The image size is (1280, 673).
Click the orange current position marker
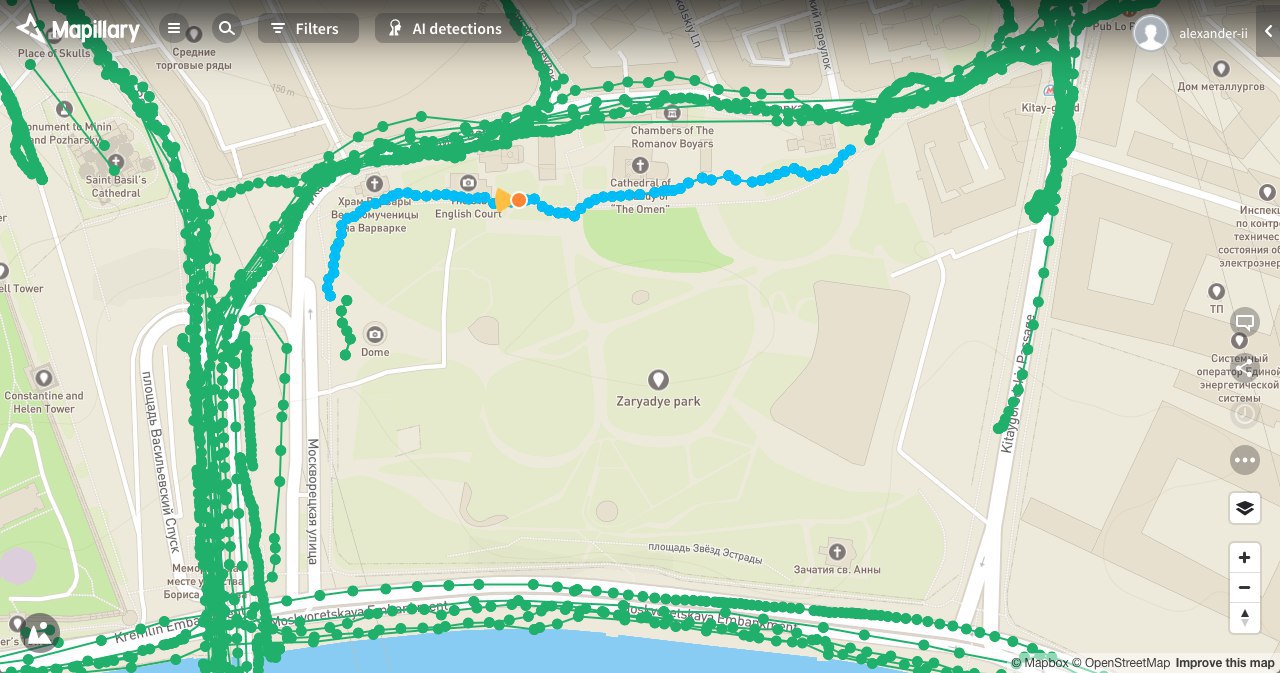[x=519, y=200]
